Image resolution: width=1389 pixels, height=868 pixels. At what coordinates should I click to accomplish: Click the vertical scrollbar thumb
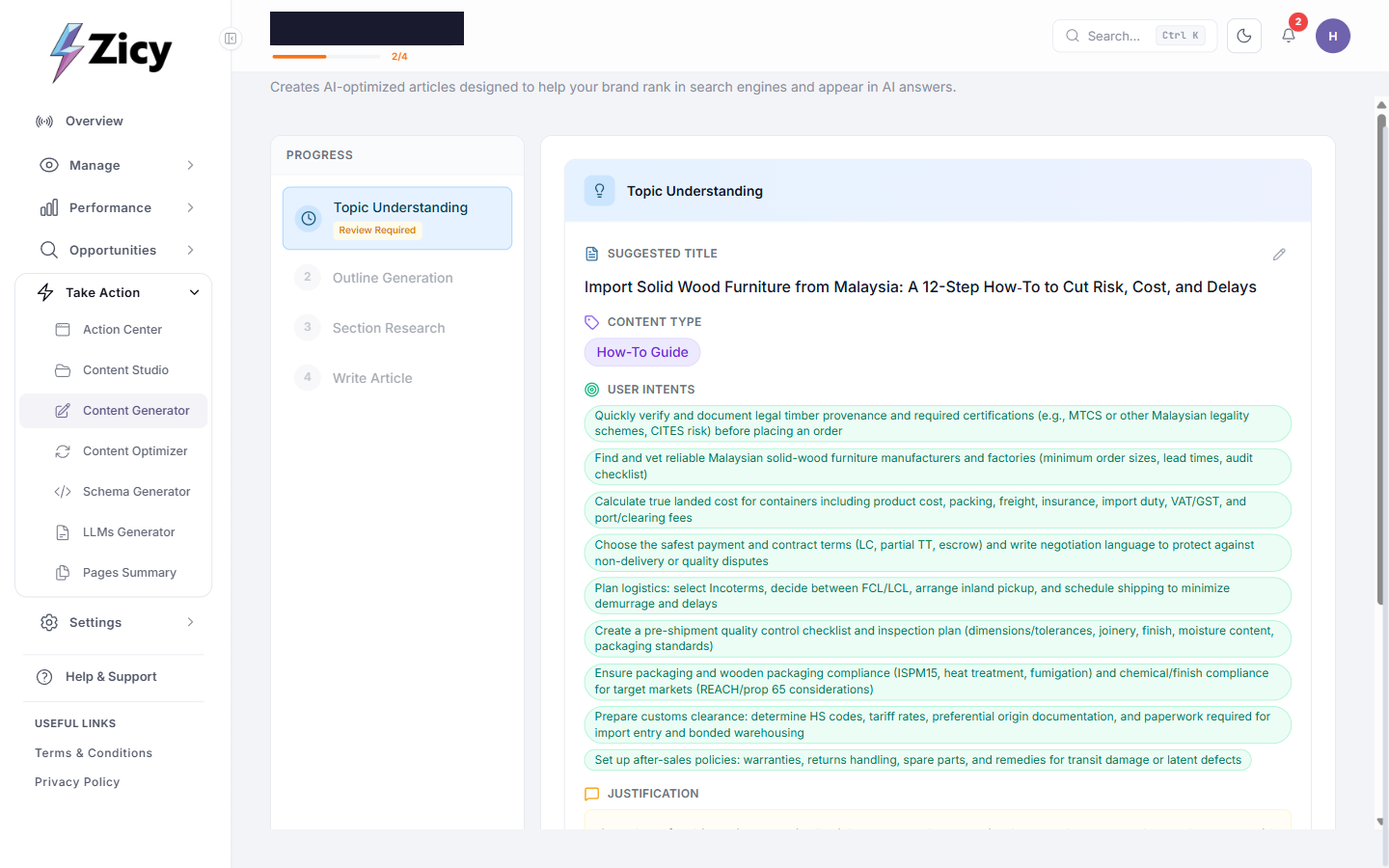[1381, 360]
